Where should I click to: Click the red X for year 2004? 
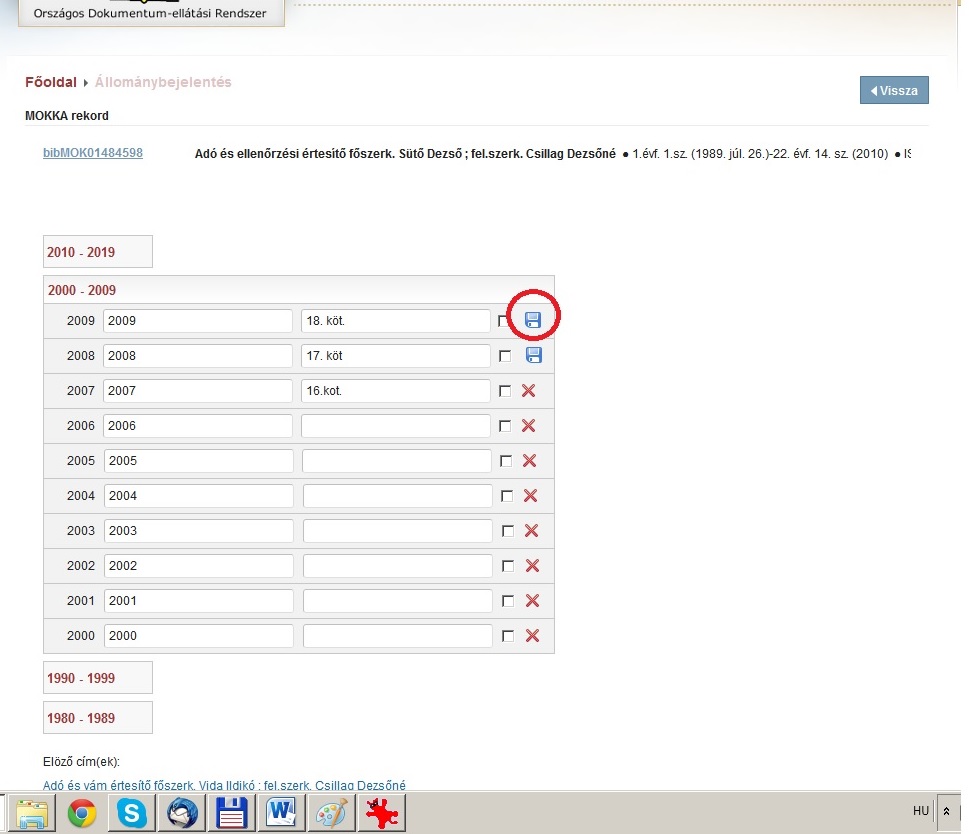(x=531, y=496)
